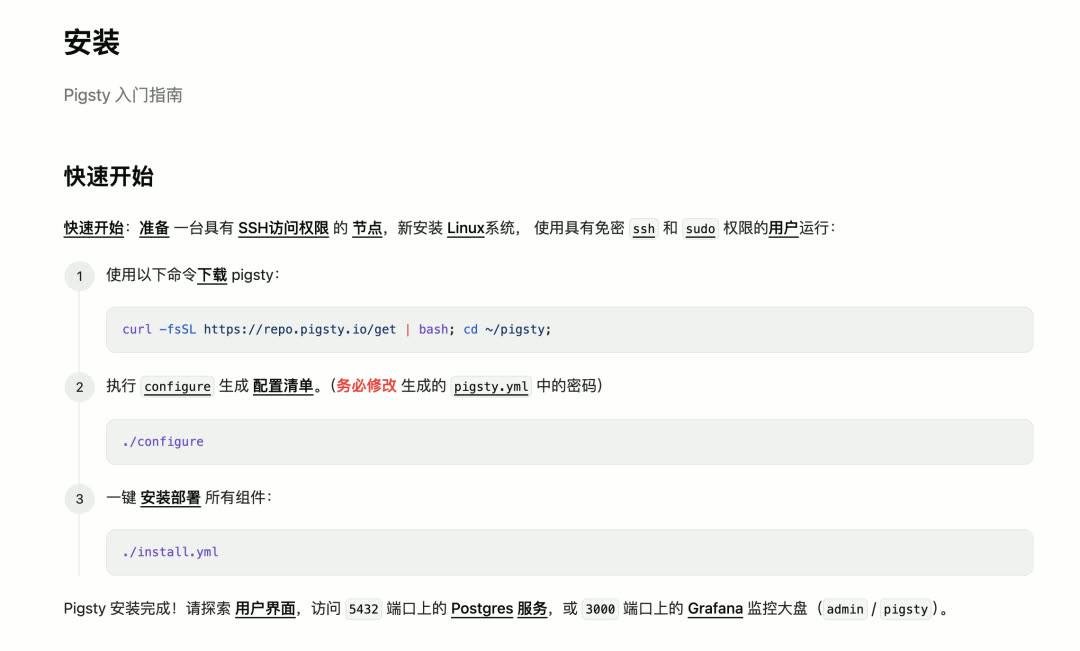The width and height of the screenshot is (1080, 651).
Task: Open the 节点 link
Action: [367, 228]
